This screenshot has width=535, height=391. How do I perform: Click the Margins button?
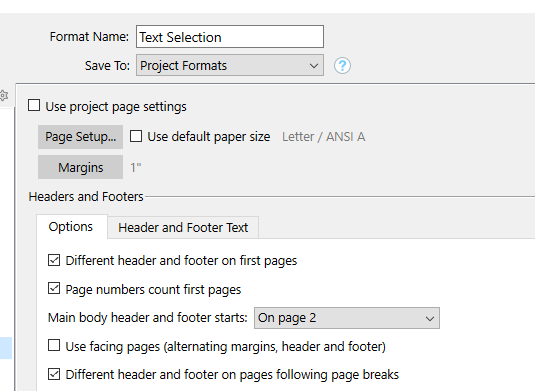pyautogui.click(x=80, y=167)
